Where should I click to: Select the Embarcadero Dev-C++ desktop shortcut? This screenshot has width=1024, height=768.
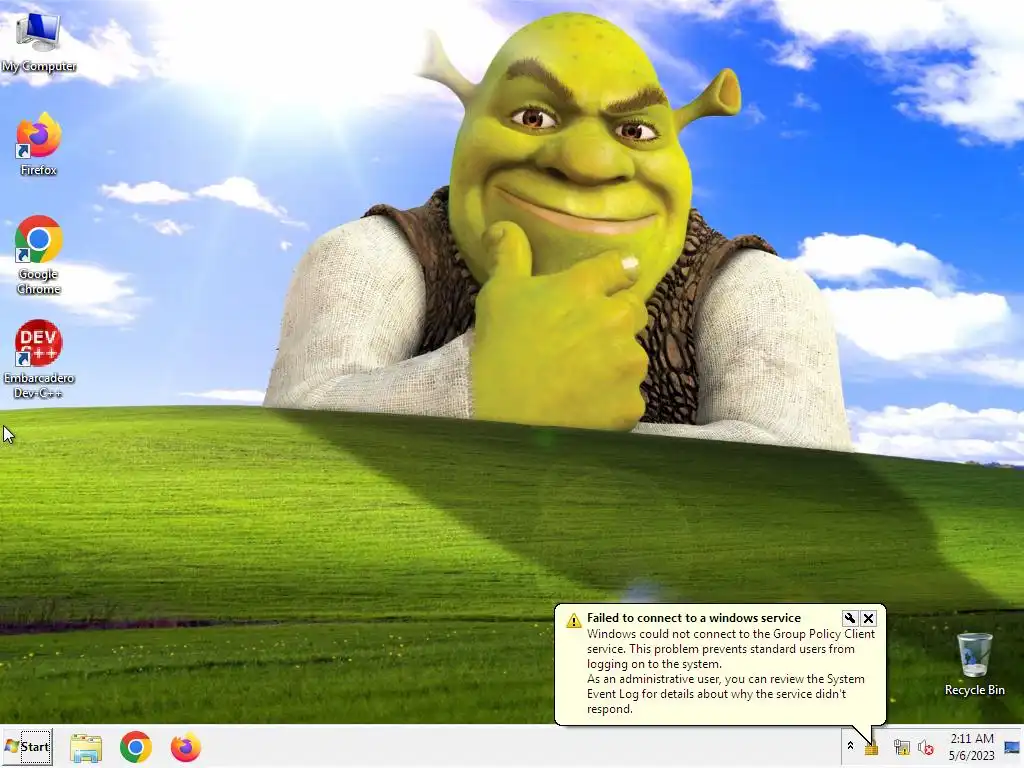[x=38, y=359]
